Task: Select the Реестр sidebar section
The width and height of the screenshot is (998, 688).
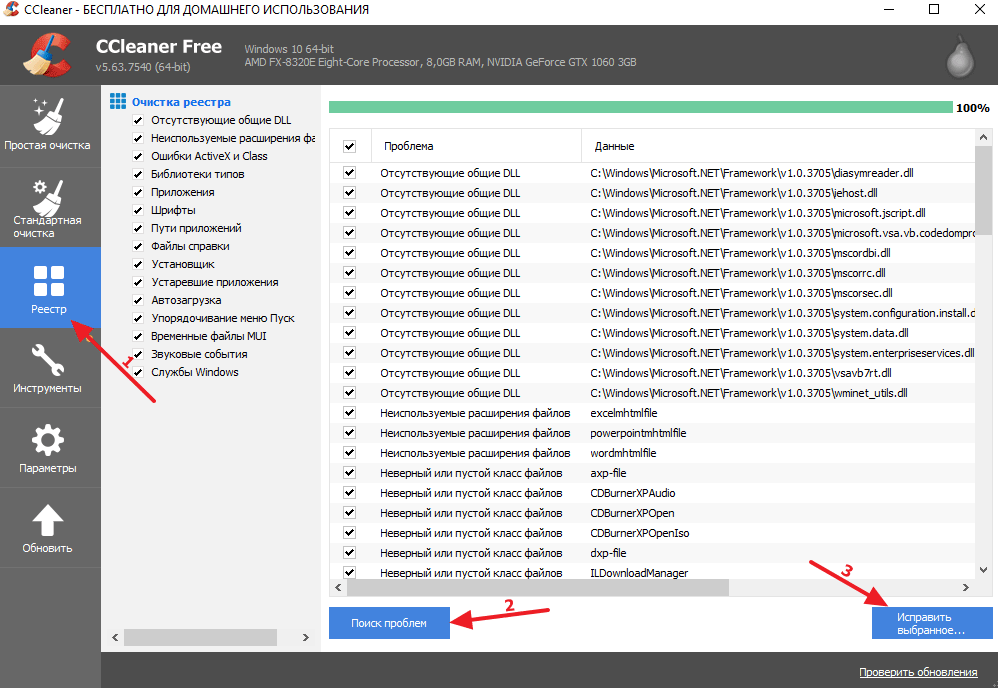Action: pyautogui.click(x=48, y=288)
